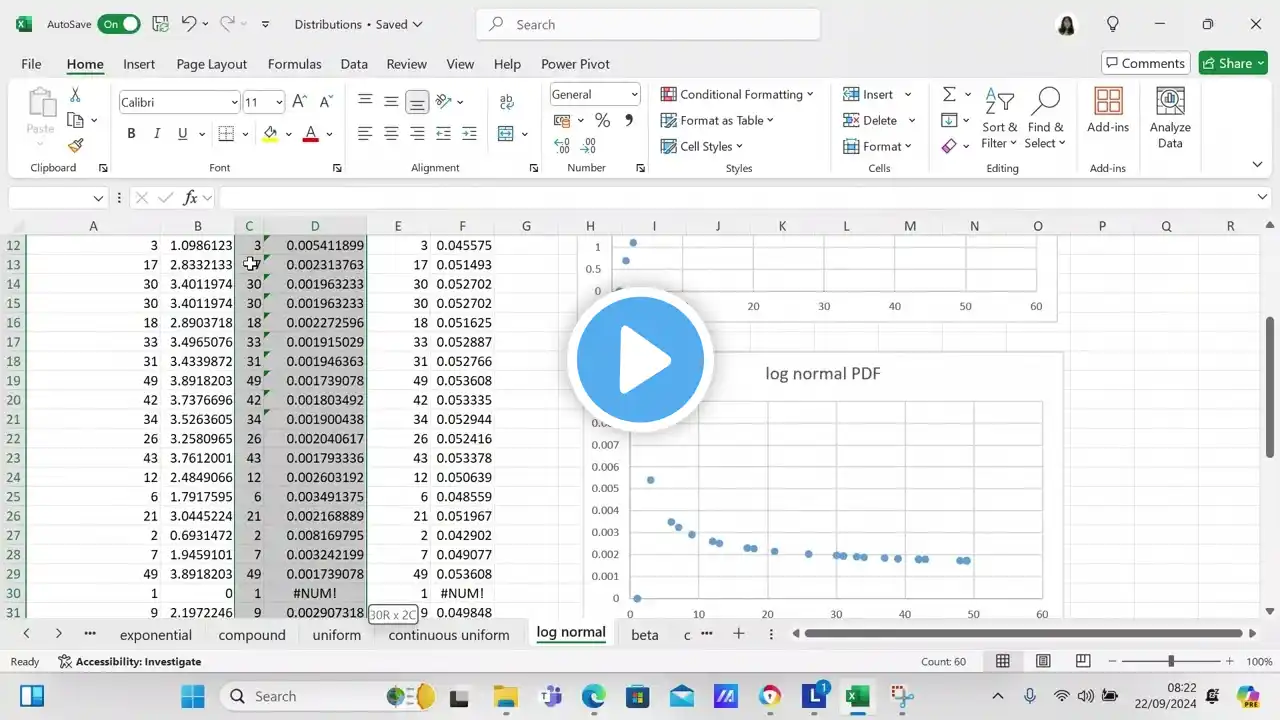
Task: Cut the selection with the scissors icon
Action: (x=75, y=95)
